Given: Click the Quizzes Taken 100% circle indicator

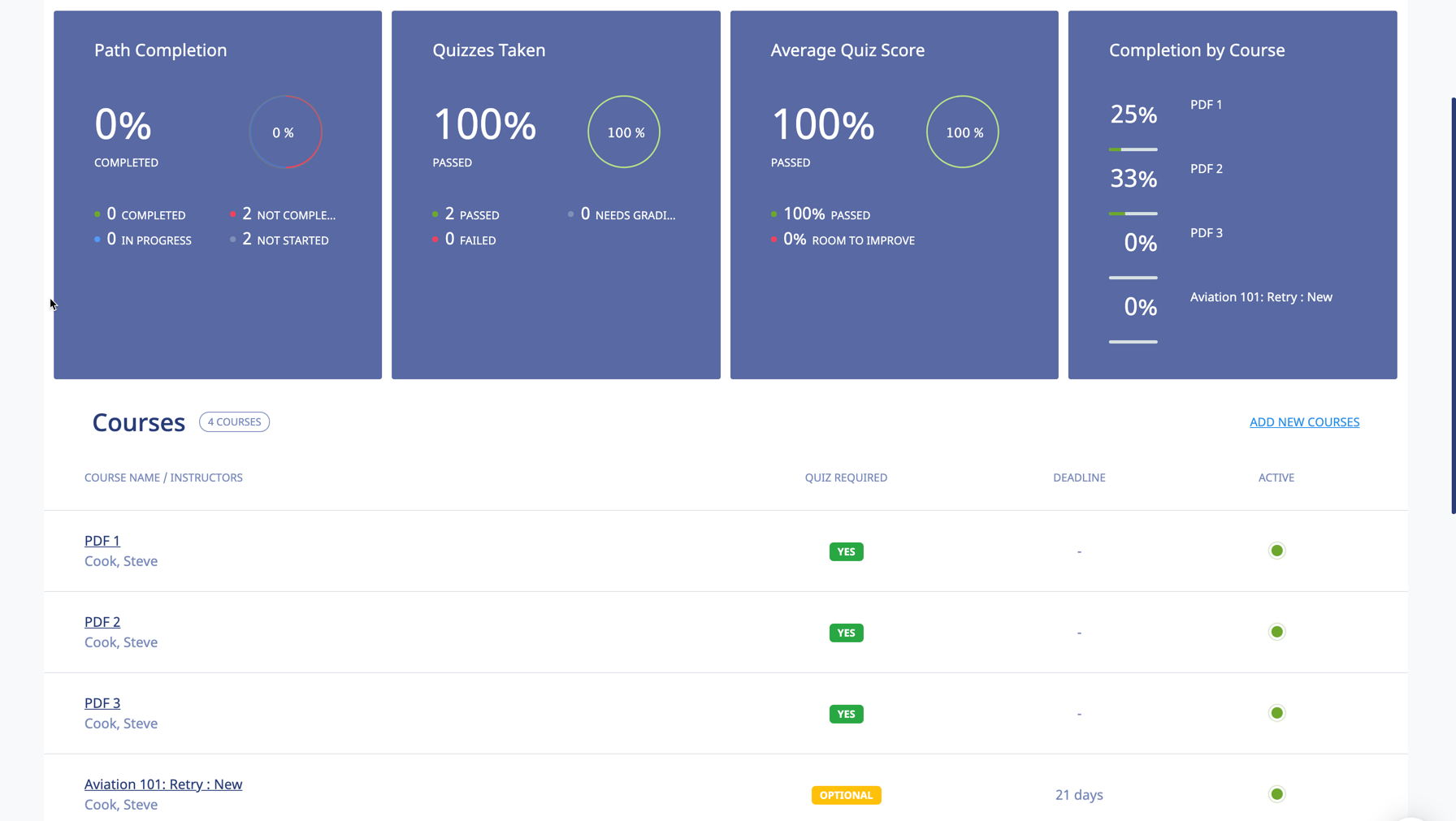Looking at the screenshot, I should pyautogui.click(x=623, y=132).
